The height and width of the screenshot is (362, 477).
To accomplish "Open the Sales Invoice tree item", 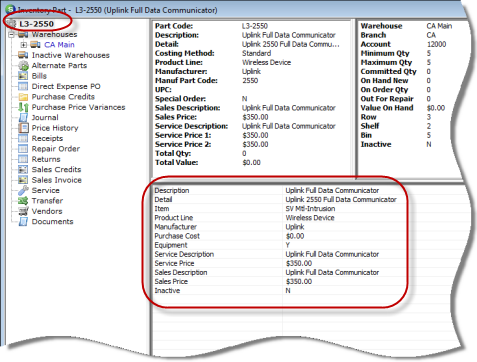I will (x=57, y=180).
